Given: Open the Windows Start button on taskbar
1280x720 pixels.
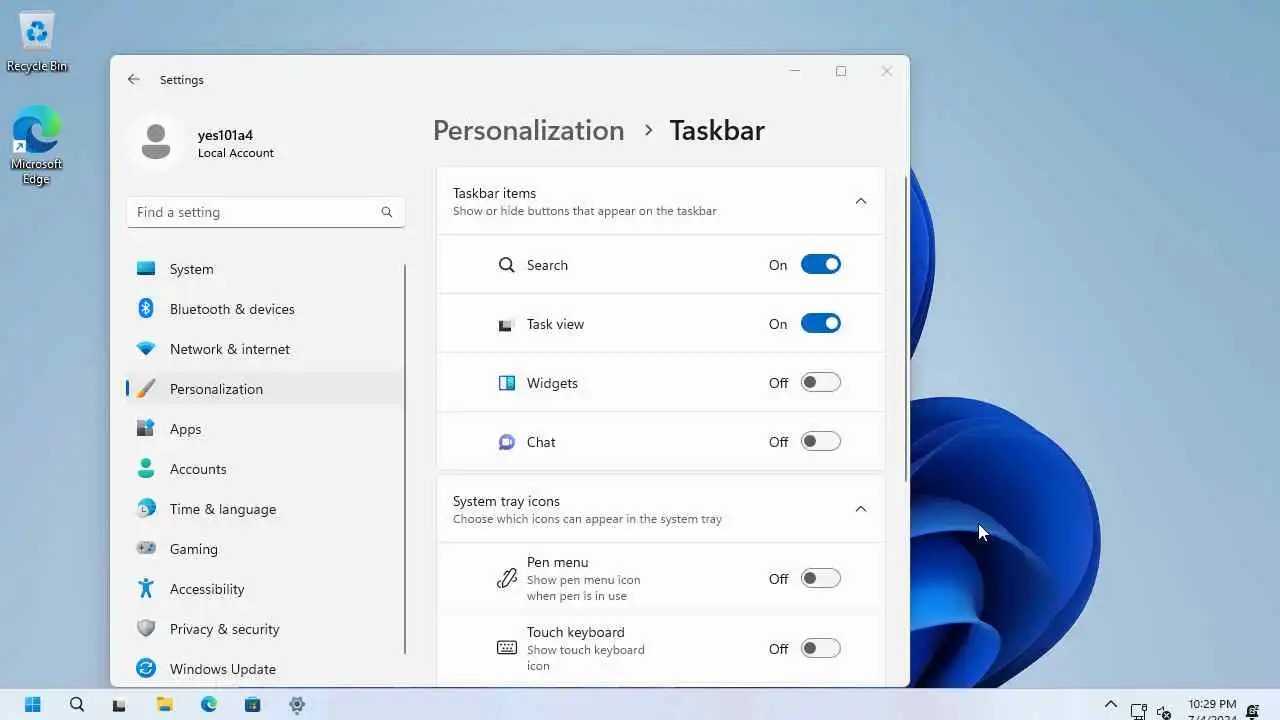Looking at the screenshot, I should [33, 704].
